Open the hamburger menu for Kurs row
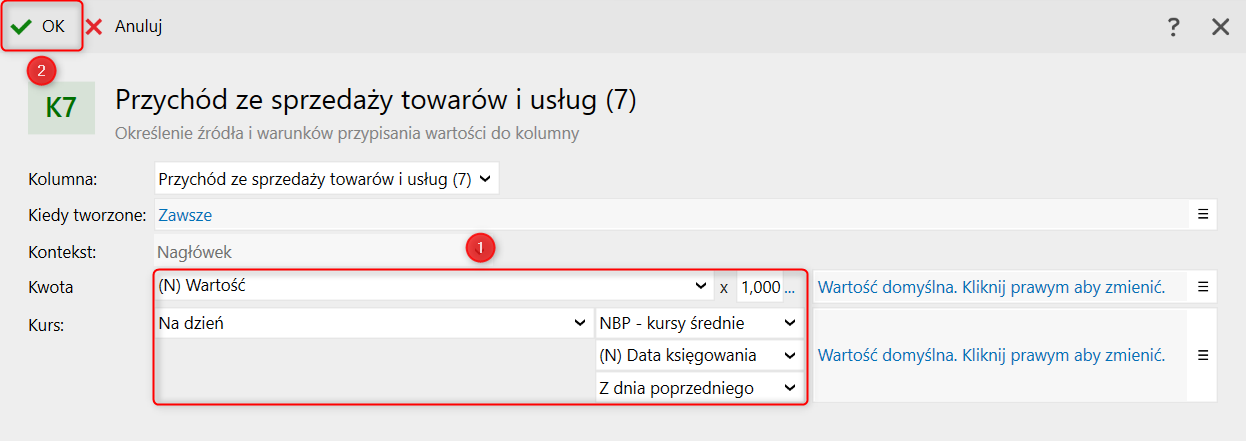Image resolution: width=1246 pixels, height=441 pixels. click(1204, 355)
